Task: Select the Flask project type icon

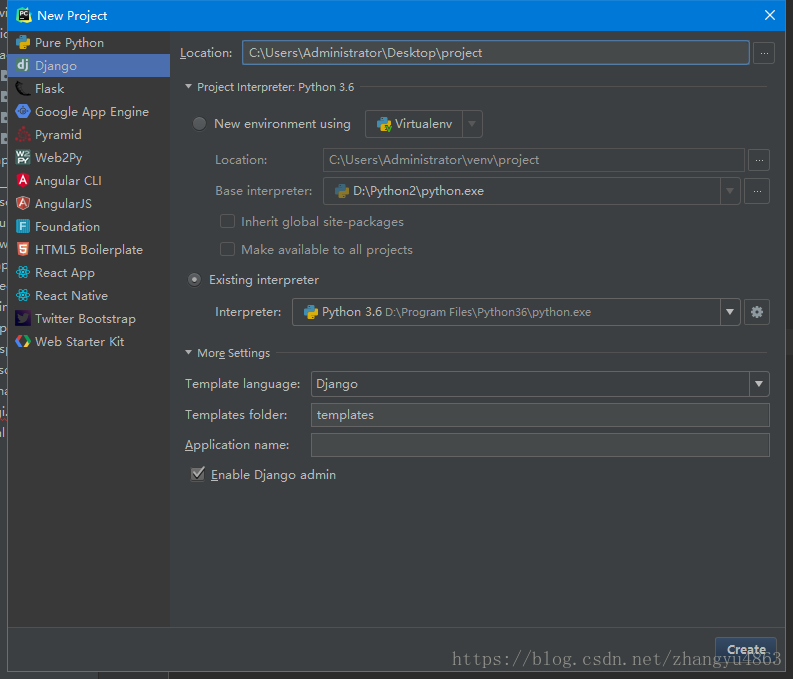Action: tap(23, 89)
